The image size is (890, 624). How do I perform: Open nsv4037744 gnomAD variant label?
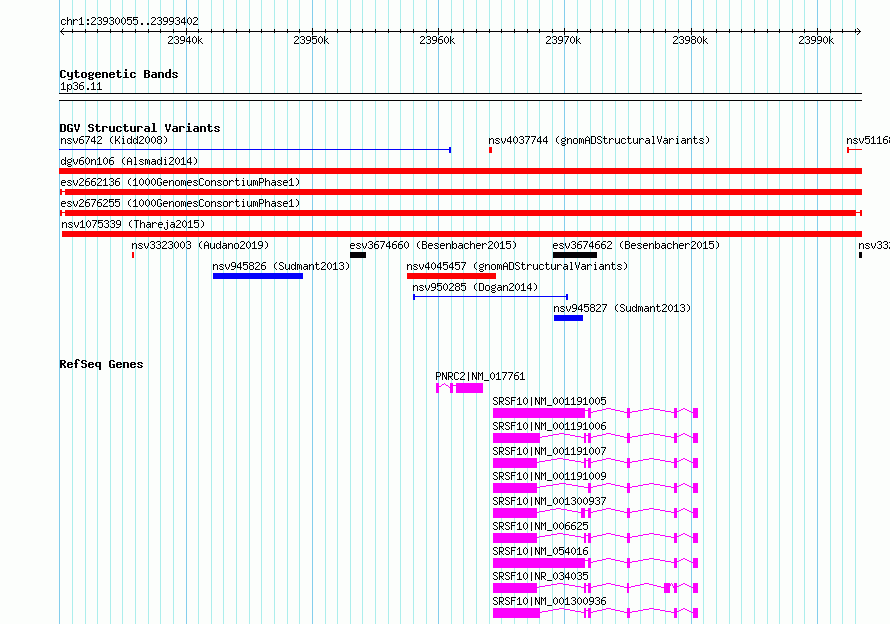coord(599,140)
